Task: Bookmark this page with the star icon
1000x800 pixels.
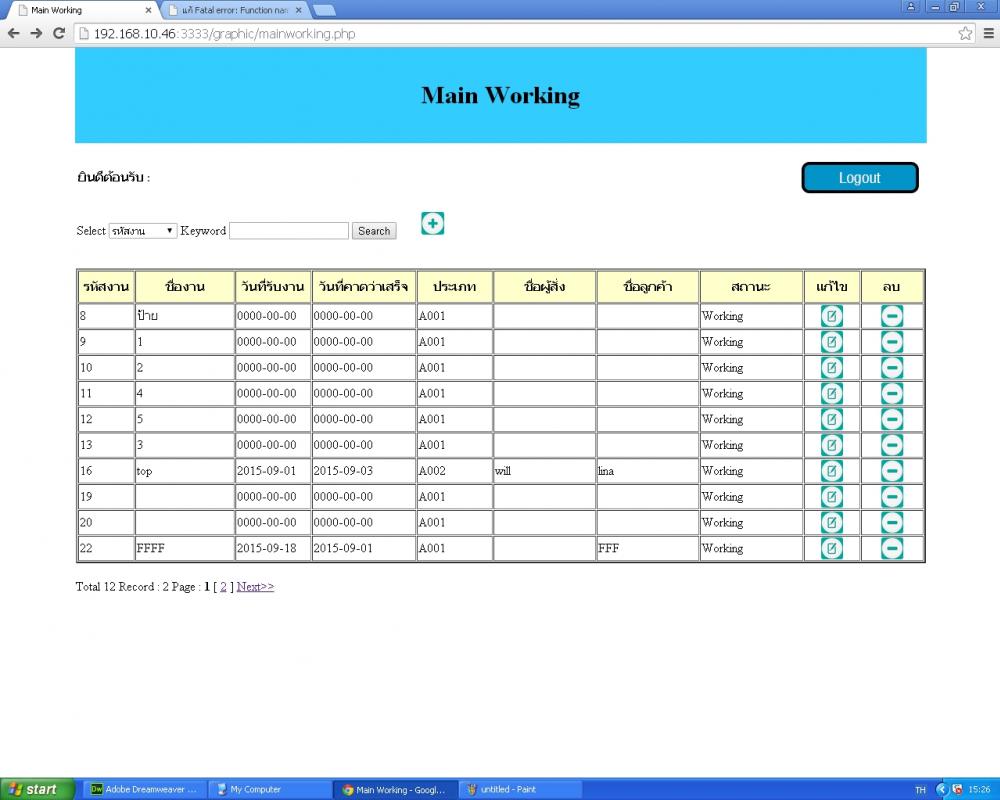Action: tap(965, 33)
